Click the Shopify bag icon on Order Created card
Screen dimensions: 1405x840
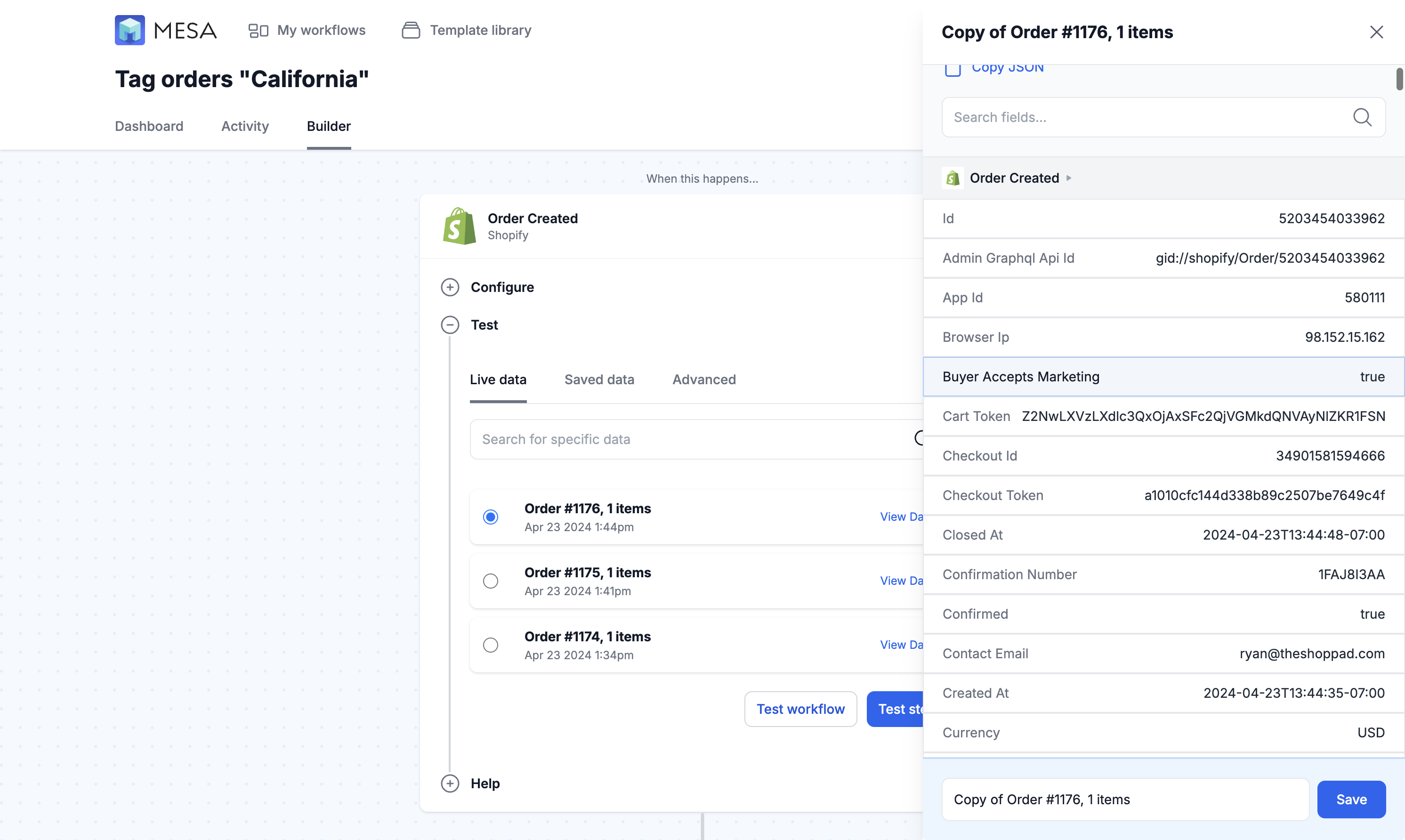pyautogui.click(x=459, y=226)
